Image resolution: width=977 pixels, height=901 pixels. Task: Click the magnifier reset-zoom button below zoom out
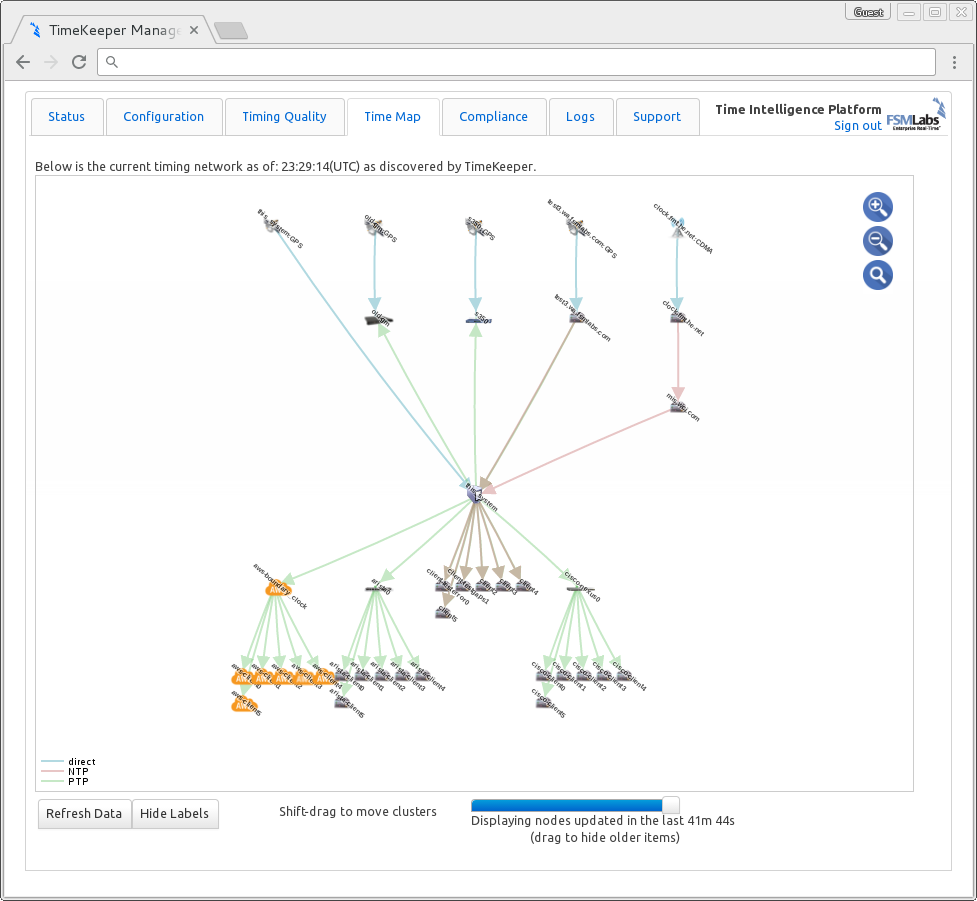(x=877, y=275)
